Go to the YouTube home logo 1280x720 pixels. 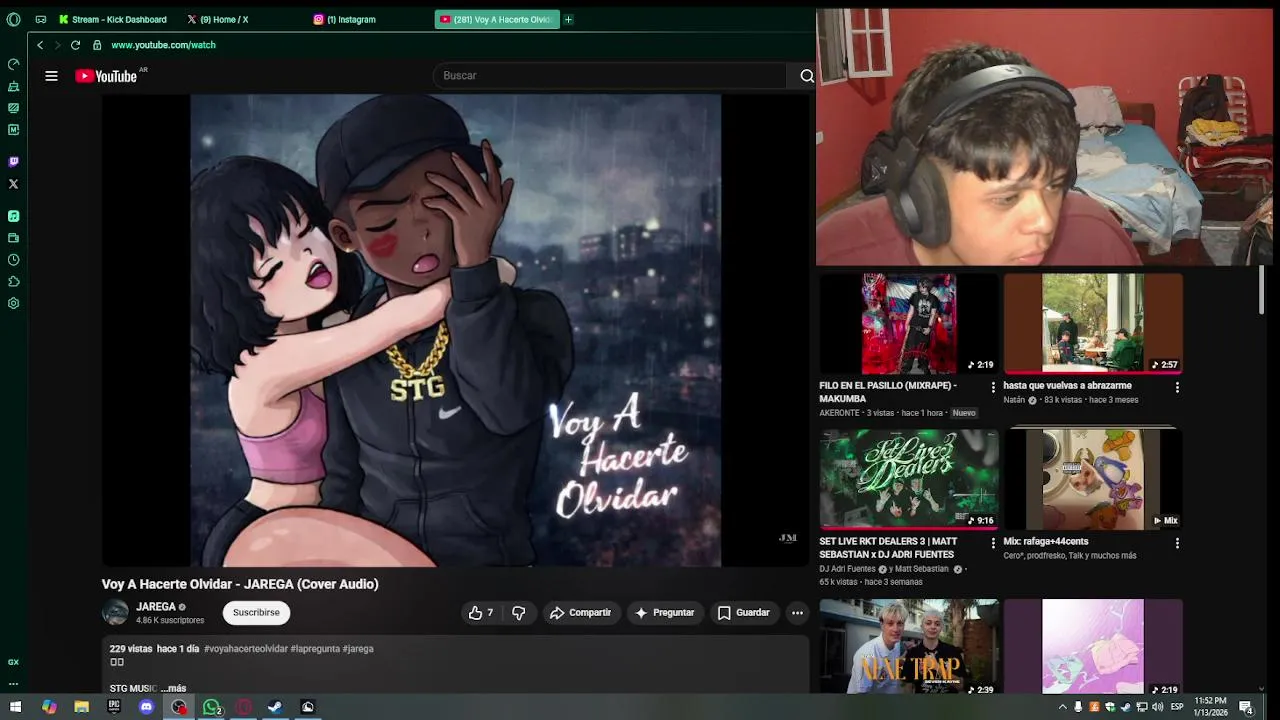[x=106, y=76]
